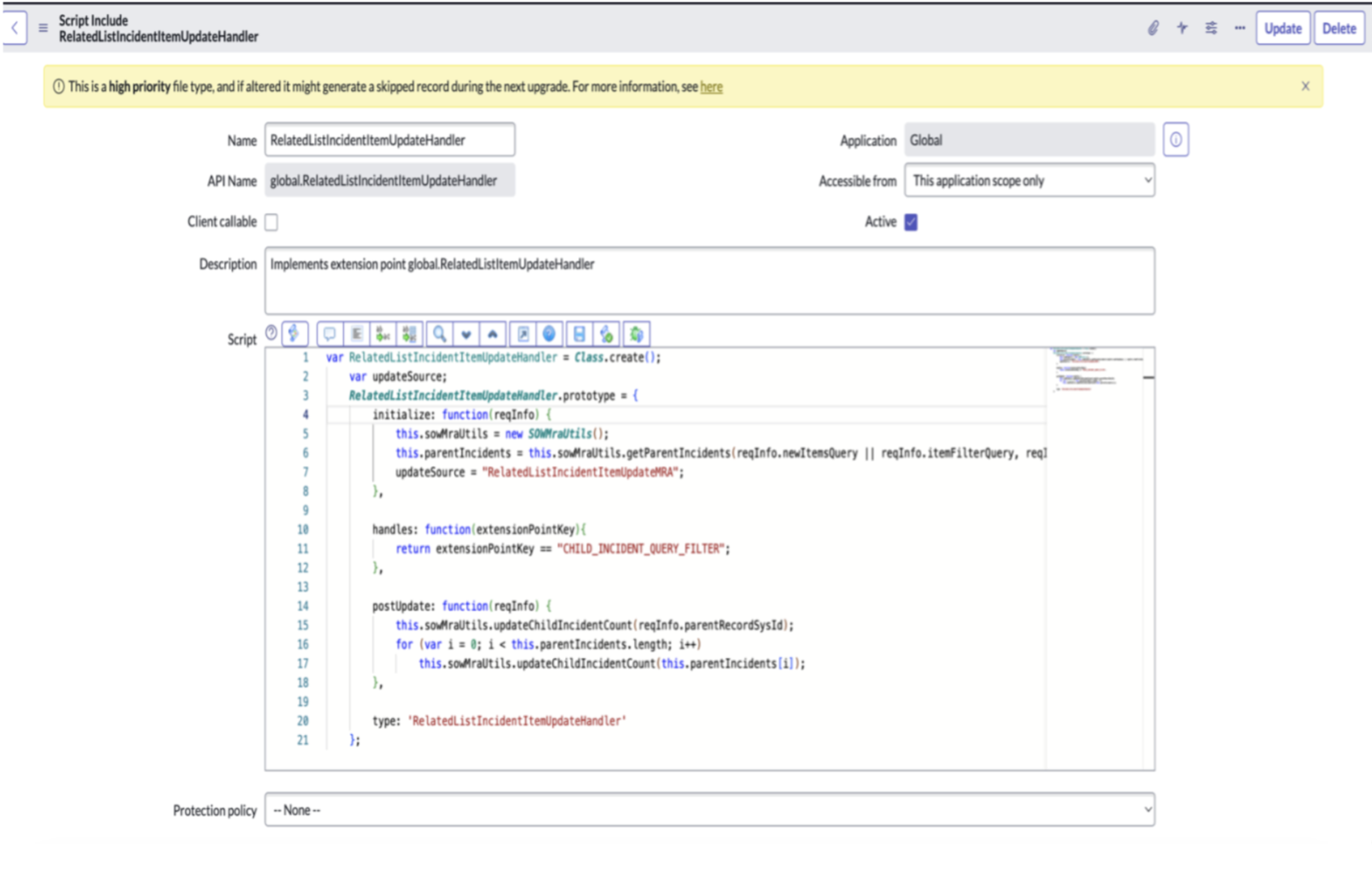
Task: Open the Protection policy dropdown
Action: tap(710, 810)
